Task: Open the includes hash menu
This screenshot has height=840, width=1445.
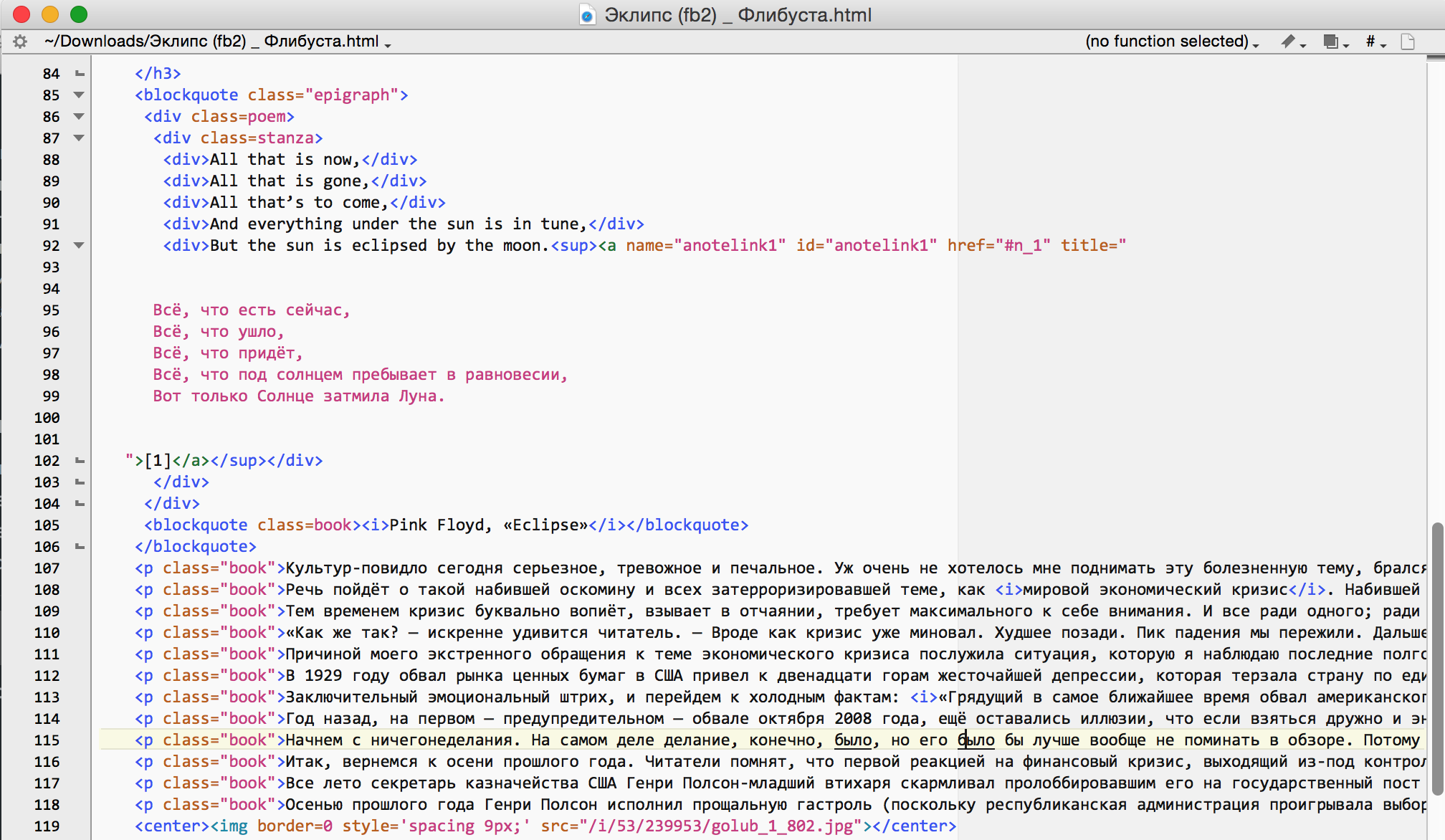Action: point(1375,42)
